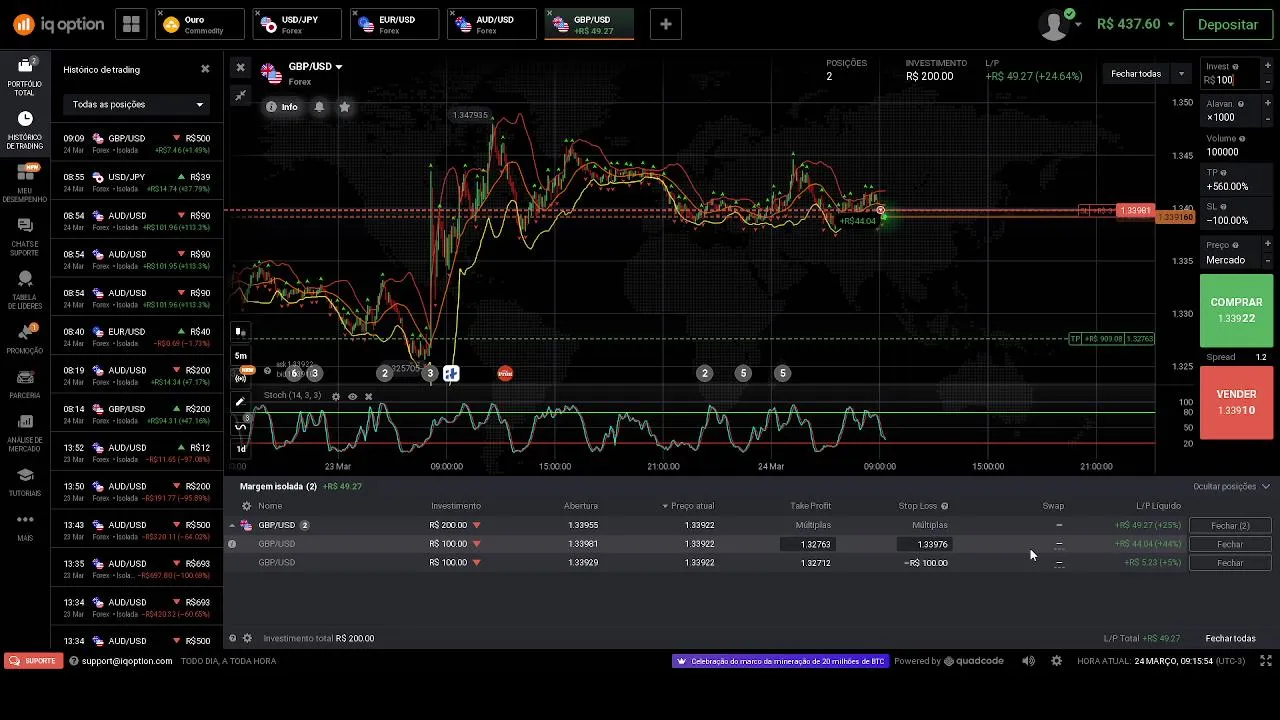Open Meu Desempenho sidebar item

click(x=25, y=184)
